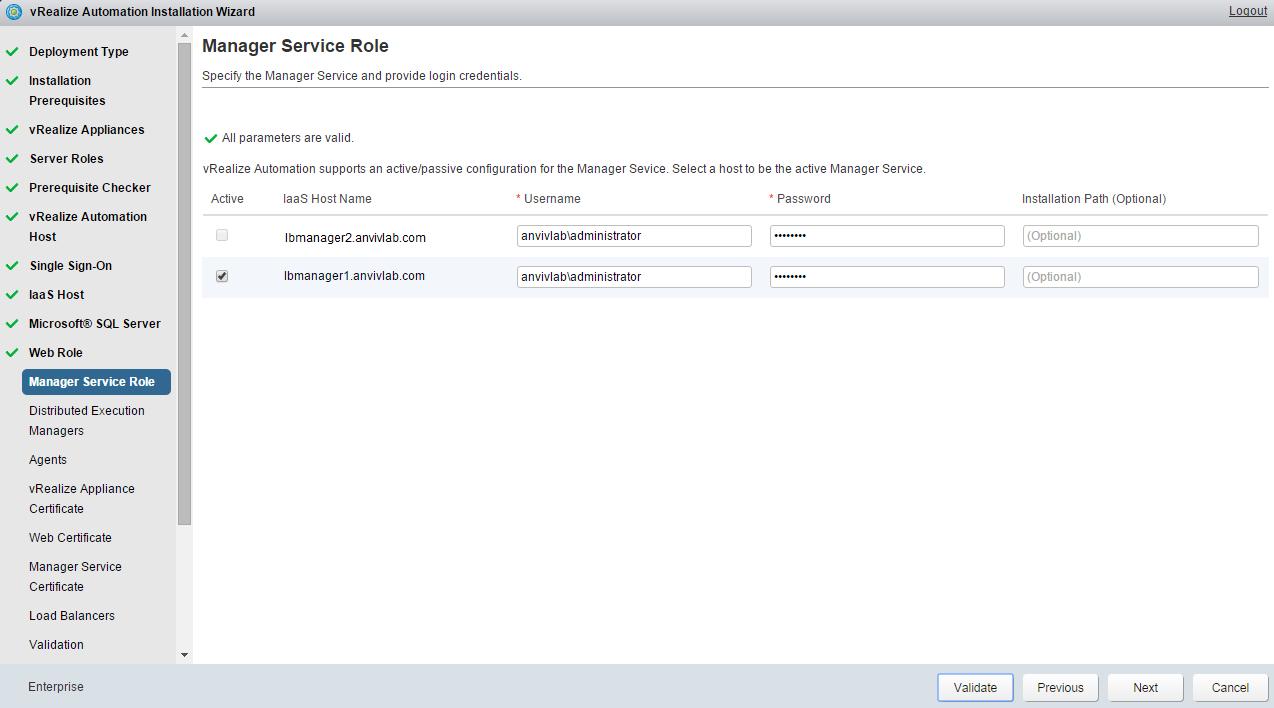Proceed with the Next button
1274x708 pixels.
pyautogui.click(x=1145, y=688)
